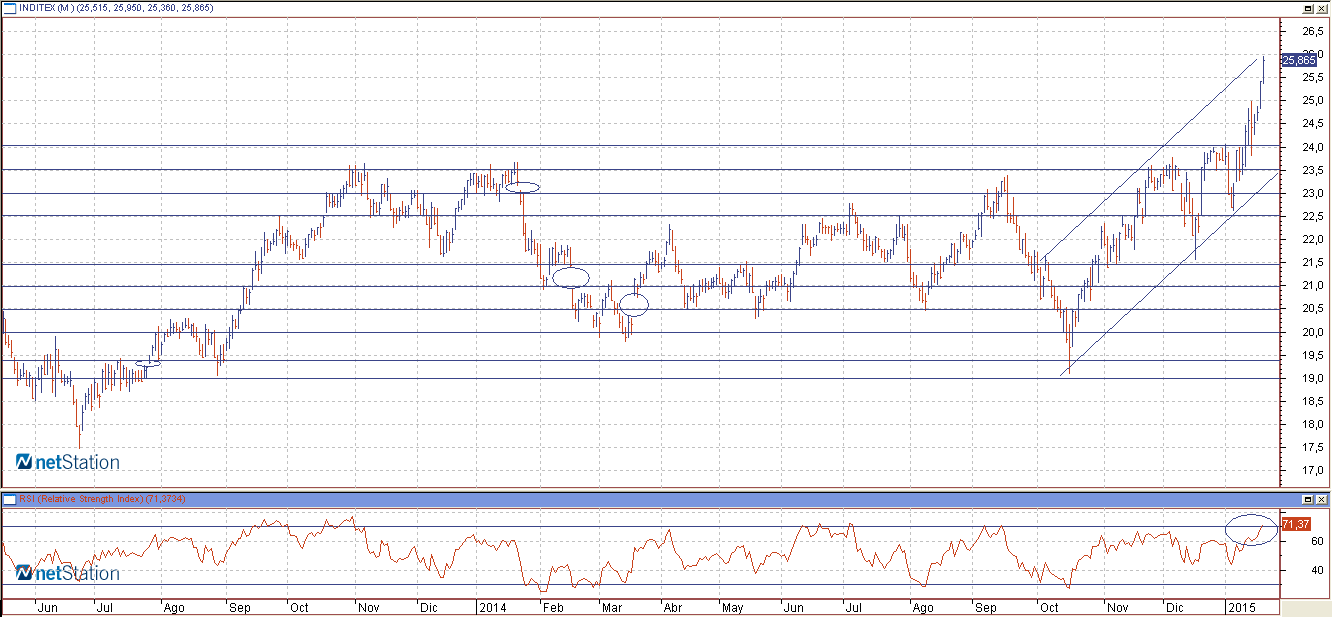
Task: Click the 20,0 price axis label
Action: [1313, 333]
